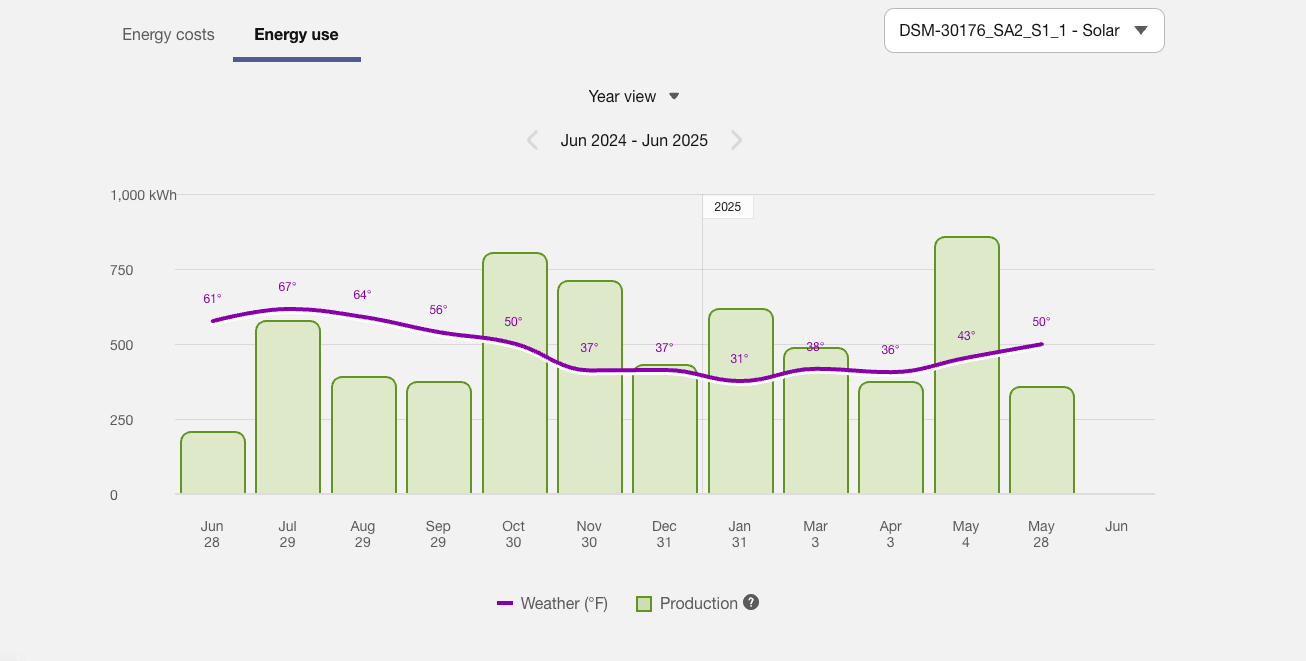The image size is (1306, 661).
Task: Click the 61° temperature label
Action: click(212, 297)
